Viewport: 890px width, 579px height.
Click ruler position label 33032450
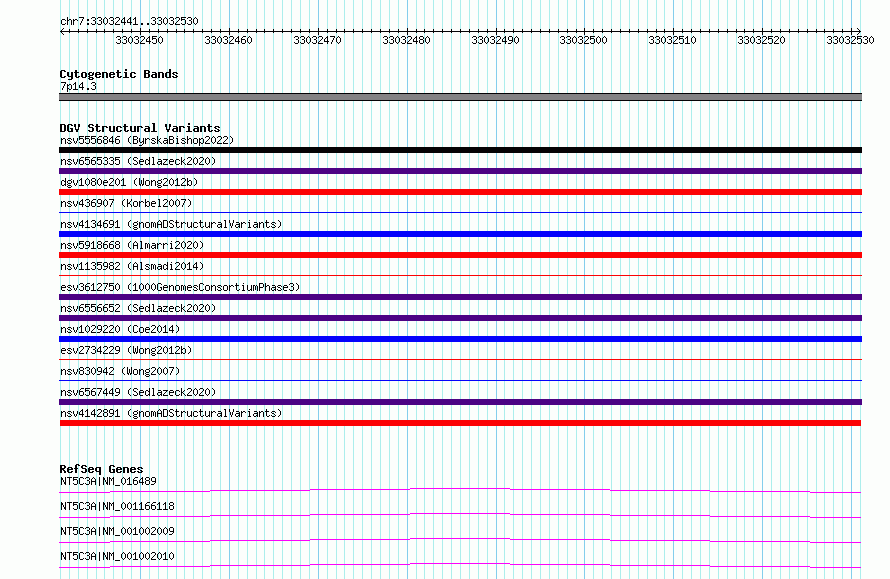tap(139, 40)
